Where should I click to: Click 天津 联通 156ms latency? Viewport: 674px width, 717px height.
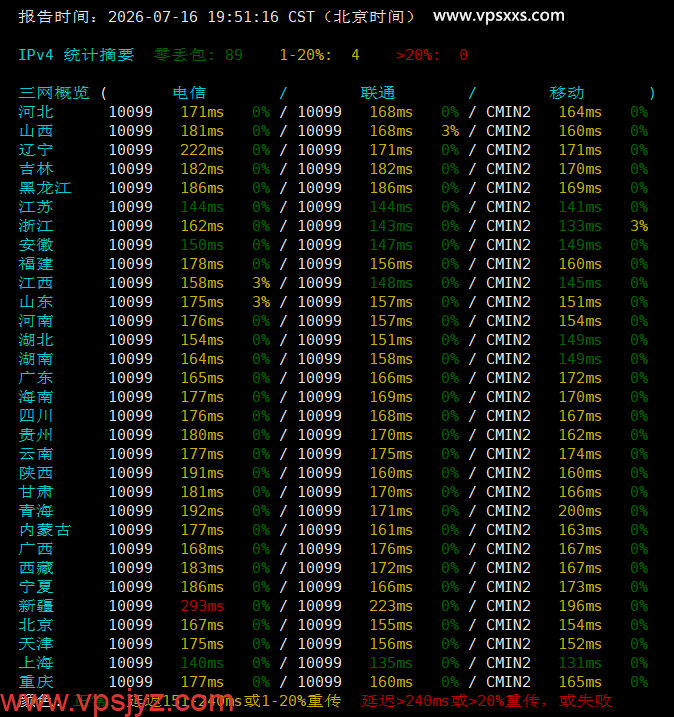(391, 644)
